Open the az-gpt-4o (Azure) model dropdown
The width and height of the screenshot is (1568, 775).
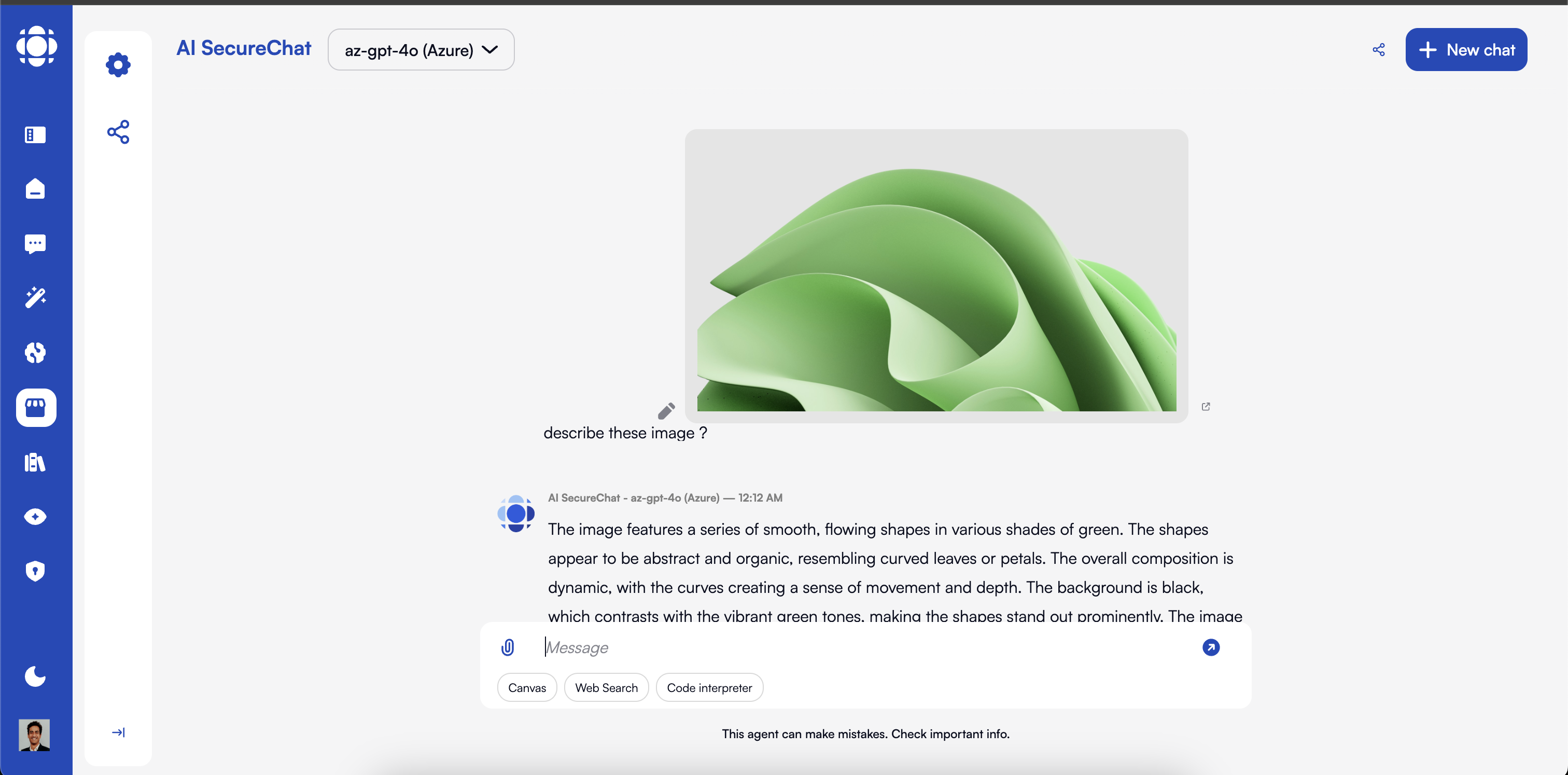pos(421,50)
